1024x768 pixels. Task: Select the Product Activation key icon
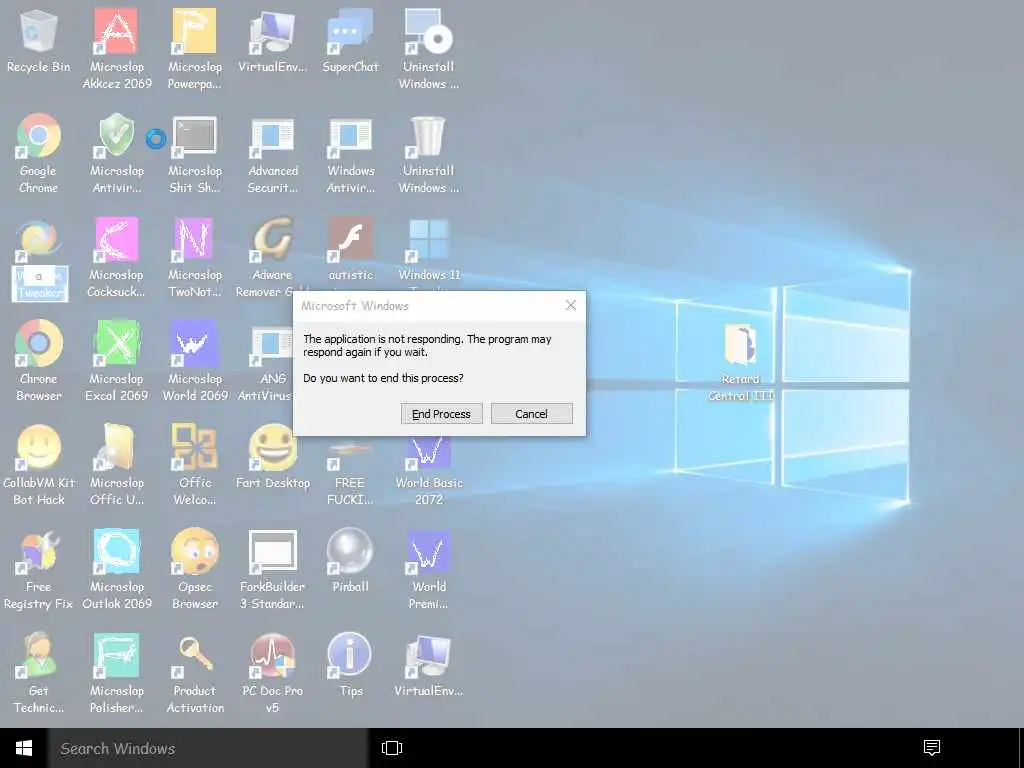(194, 655)
